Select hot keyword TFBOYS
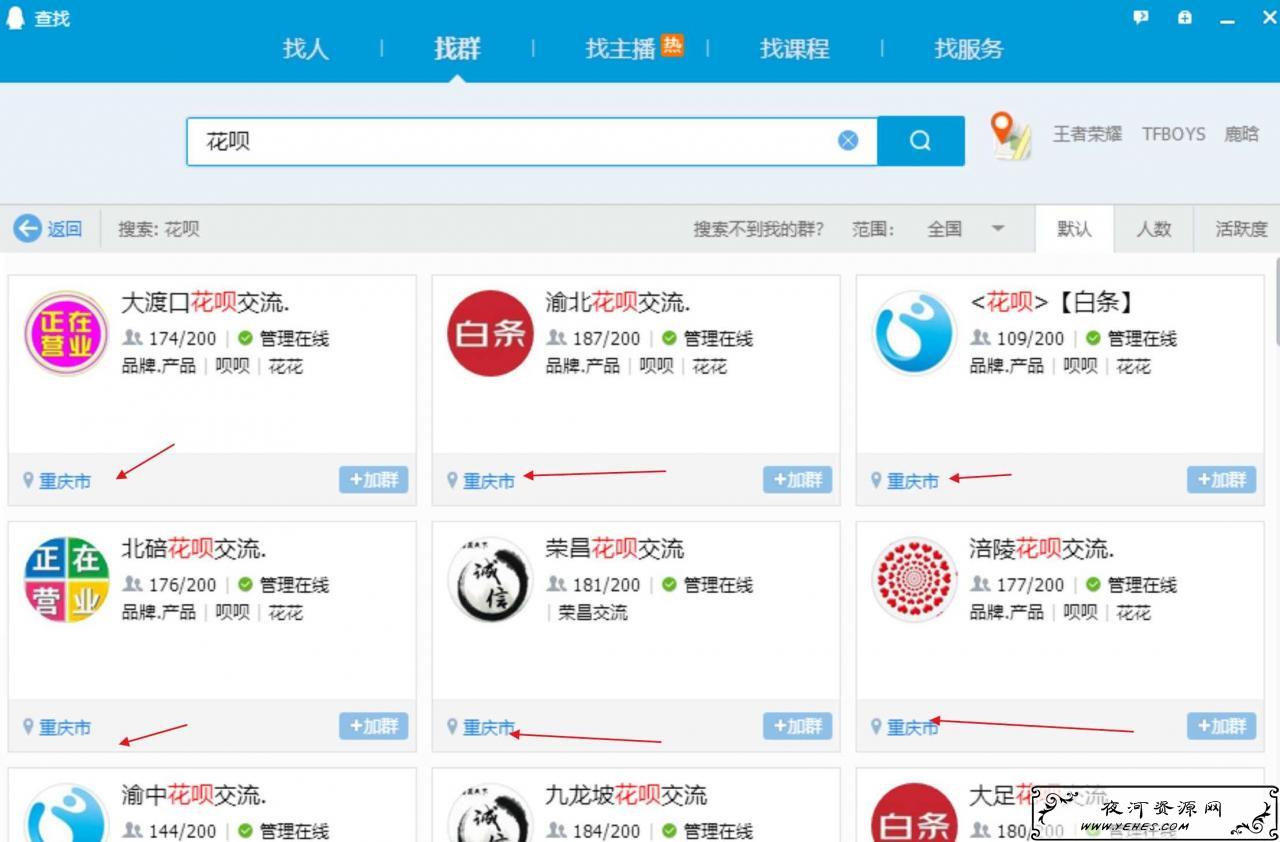 click(x=1174, y=134)
